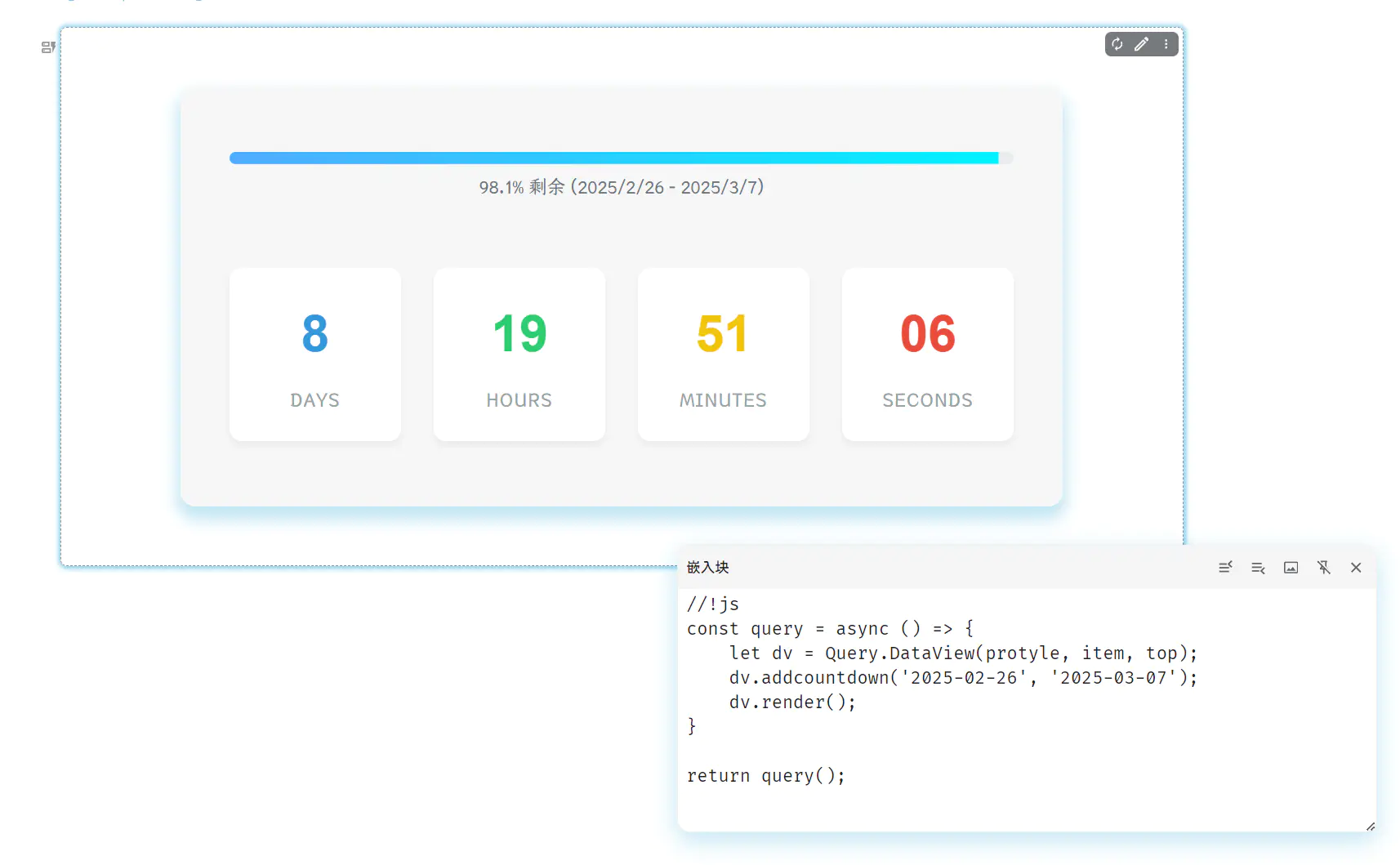Image resolution: width=1400 pixels, height=865 pixels.
Task: Click the SECONDS countdown card showing 06
Action: 928,354
